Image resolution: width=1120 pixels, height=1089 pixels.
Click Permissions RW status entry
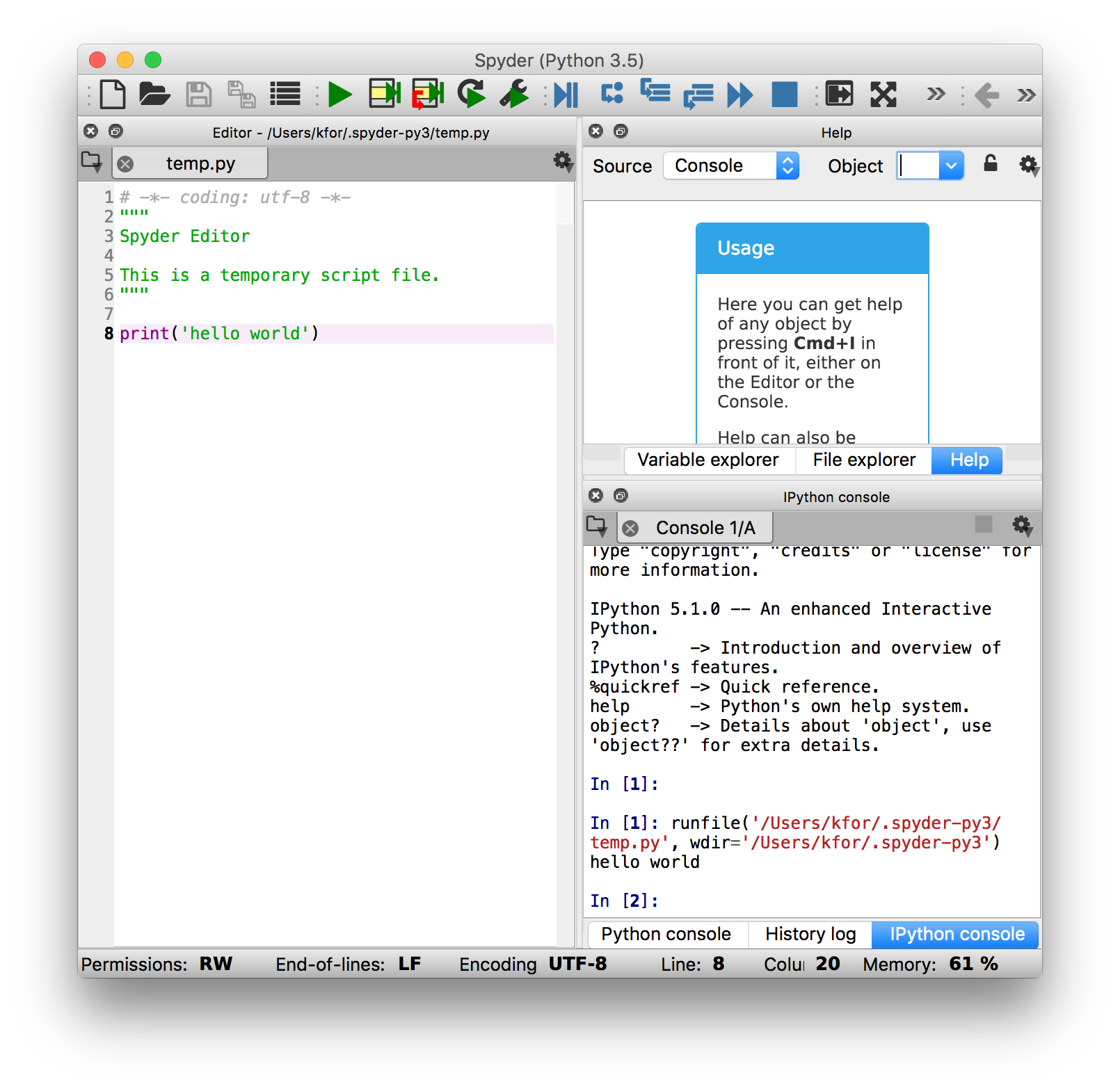click(x=157, y=964)
